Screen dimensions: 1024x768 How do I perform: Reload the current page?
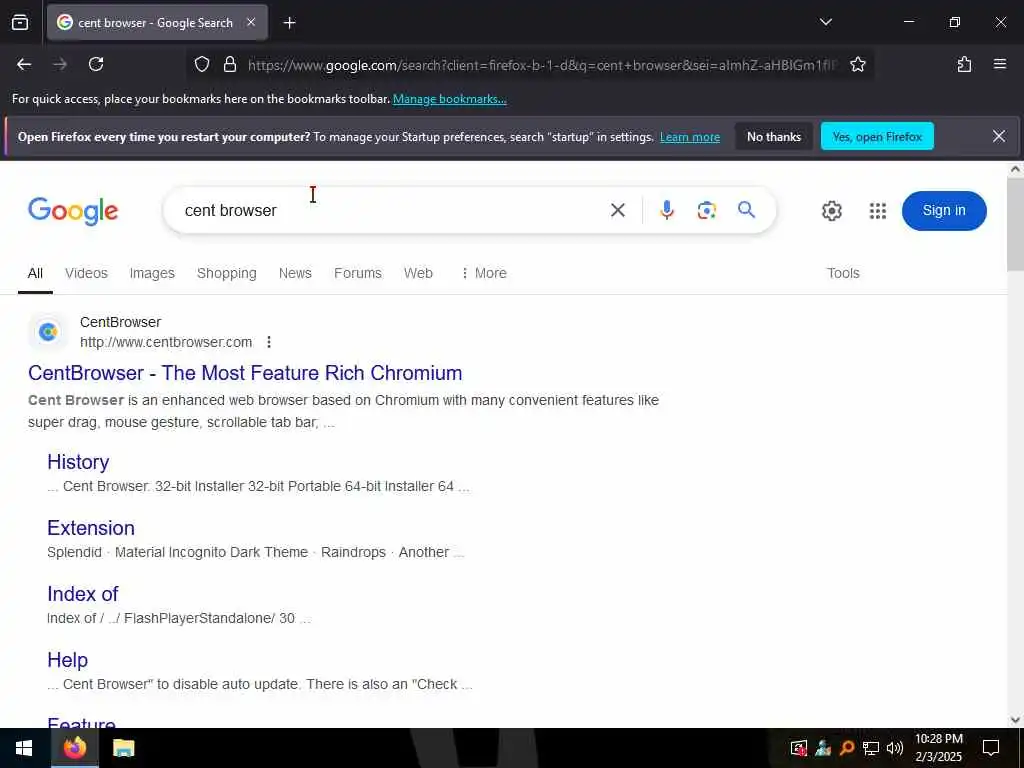(x=96, y=64)
